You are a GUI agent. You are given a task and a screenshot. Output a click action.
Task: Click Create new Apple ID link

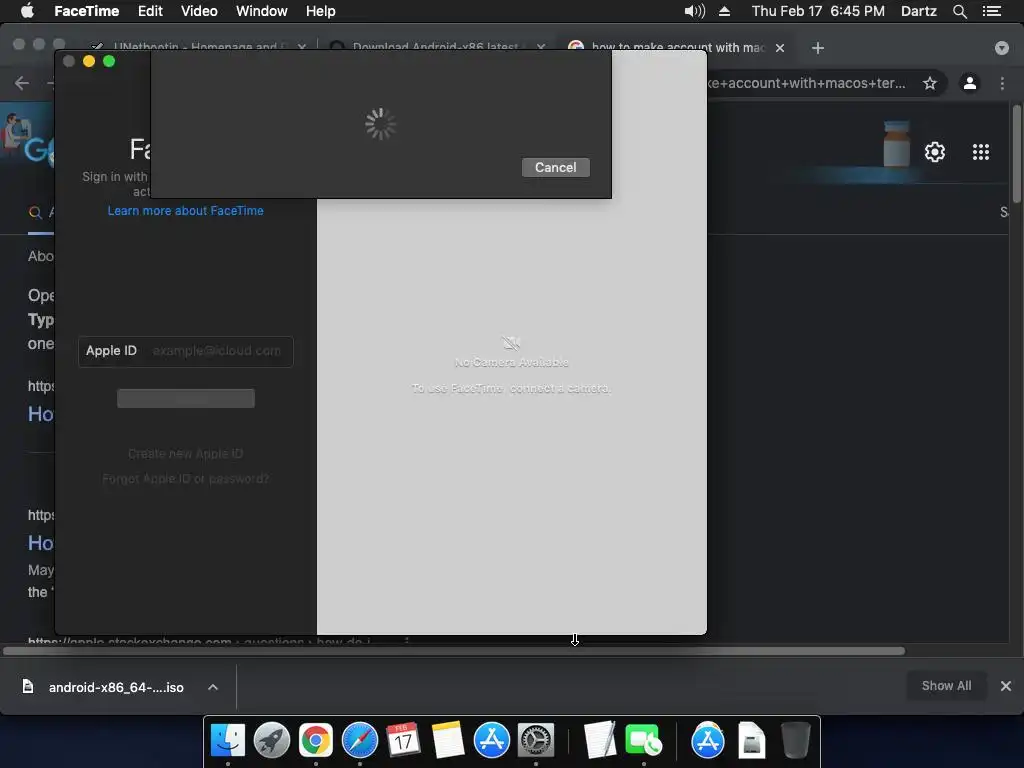[185, 453]
